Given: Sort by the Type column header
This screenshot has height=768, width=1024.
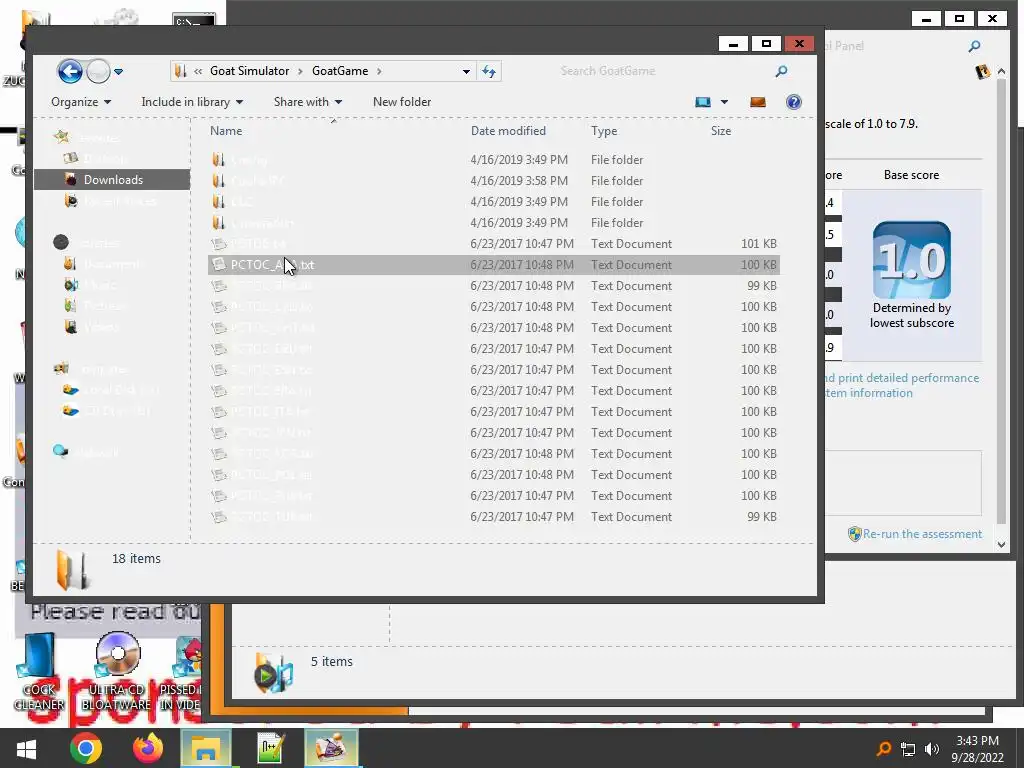Looking at the screenshot, I should coord(604,131).
